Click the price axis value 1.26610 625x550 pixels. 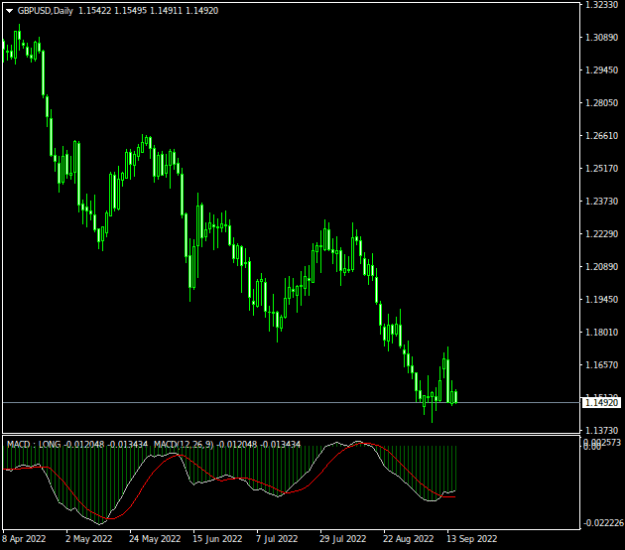coord(601,136)
